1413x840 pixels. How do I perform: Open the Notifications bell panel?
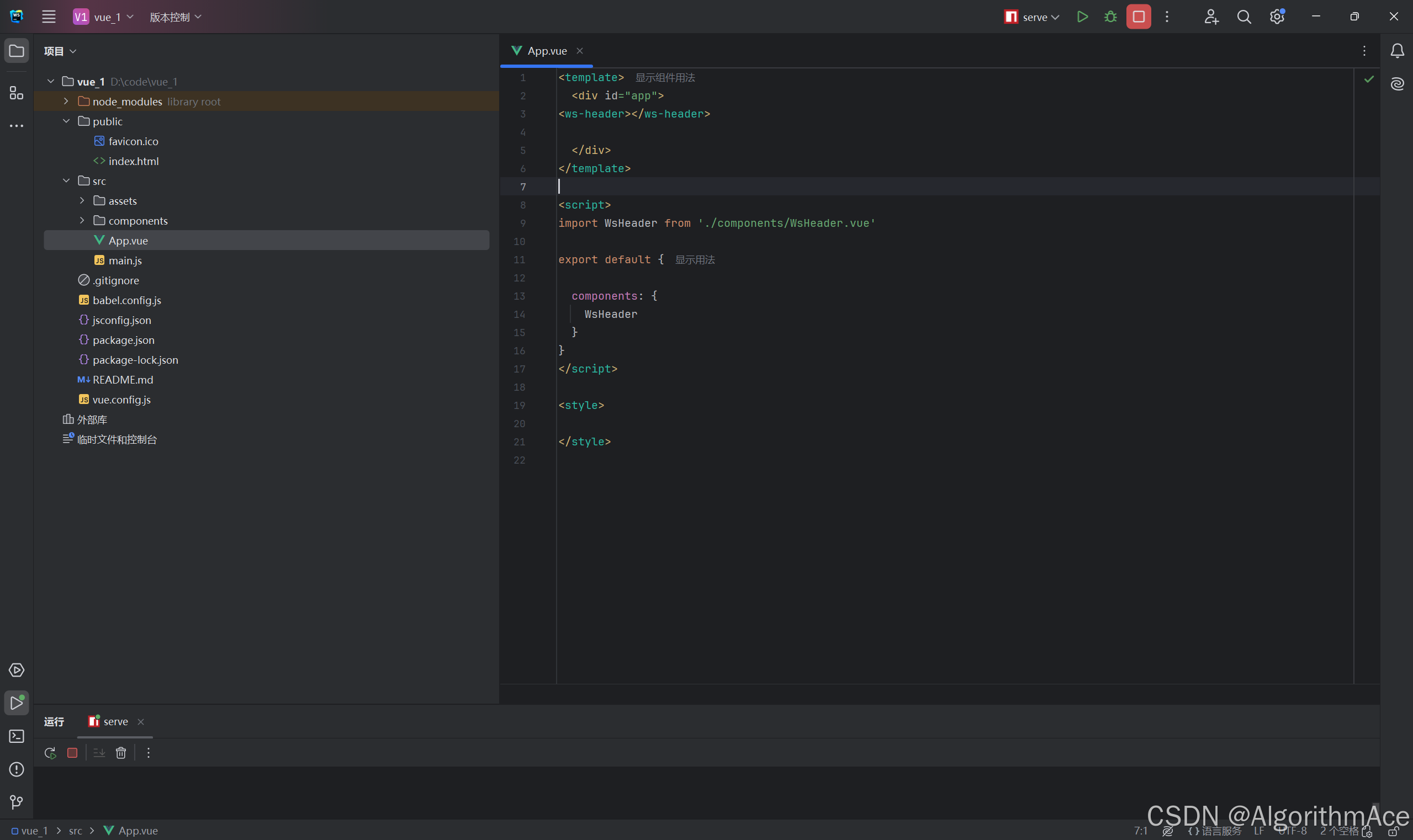[1397, 51]
